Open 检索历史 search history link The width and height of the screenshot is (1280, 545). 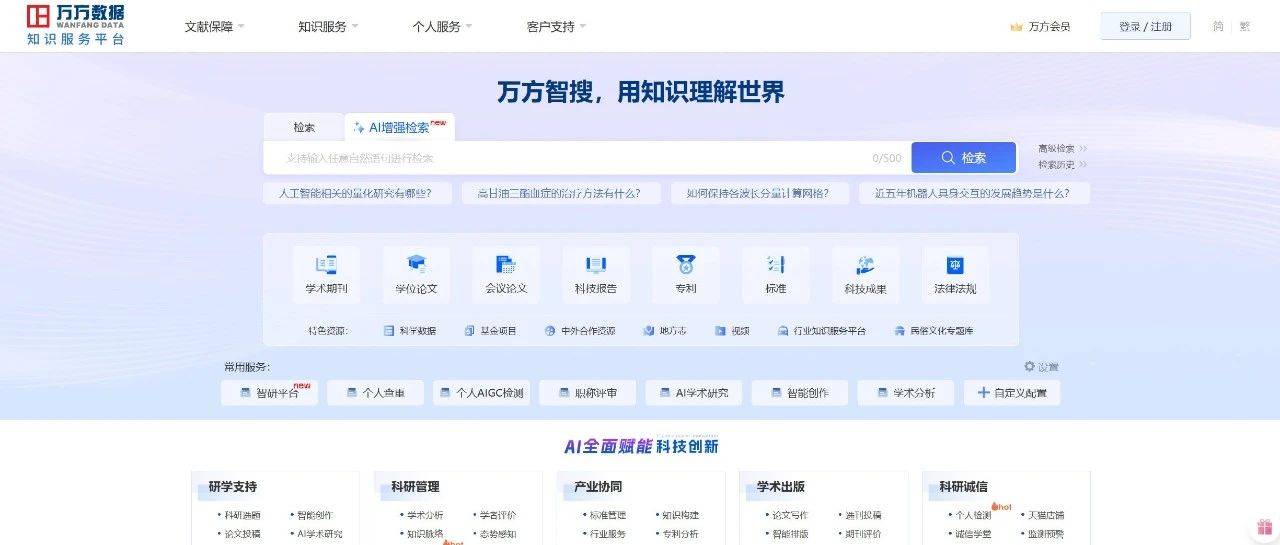pos(1062,165)
